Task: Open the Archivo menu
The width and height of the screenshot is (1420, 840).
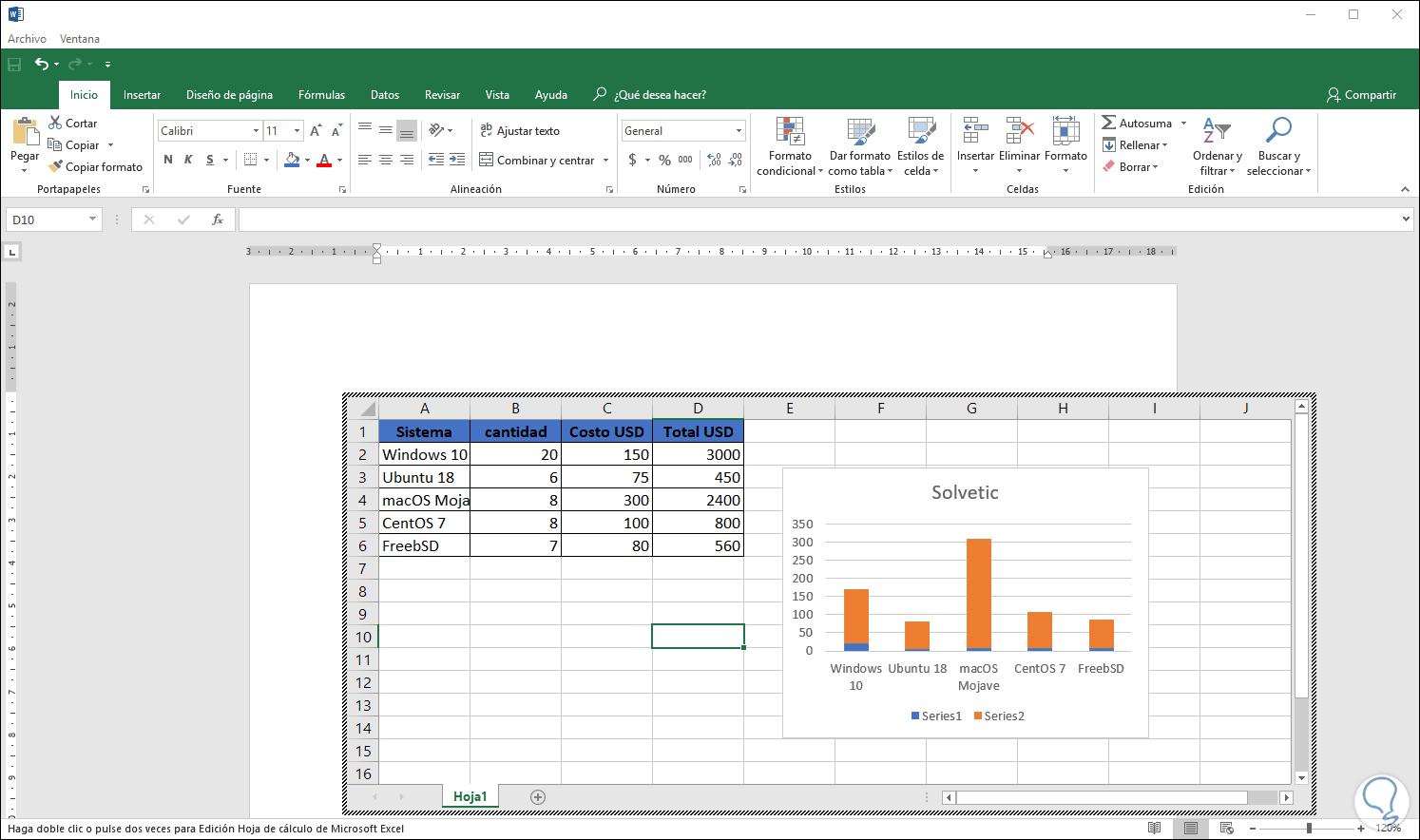Action: point(27,39)
